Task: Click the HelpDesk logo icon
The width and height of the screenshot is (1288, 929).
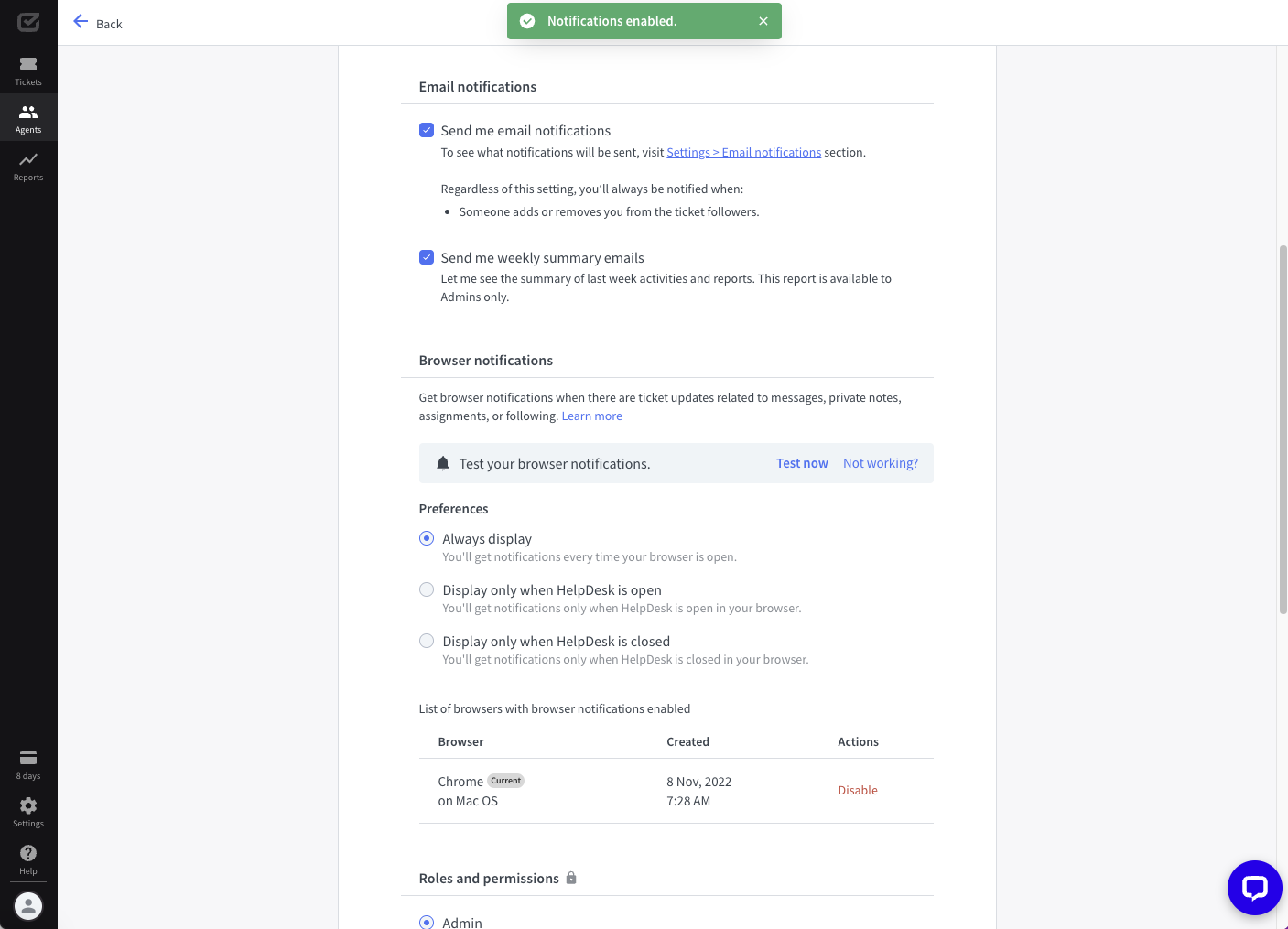Action: 28,22
